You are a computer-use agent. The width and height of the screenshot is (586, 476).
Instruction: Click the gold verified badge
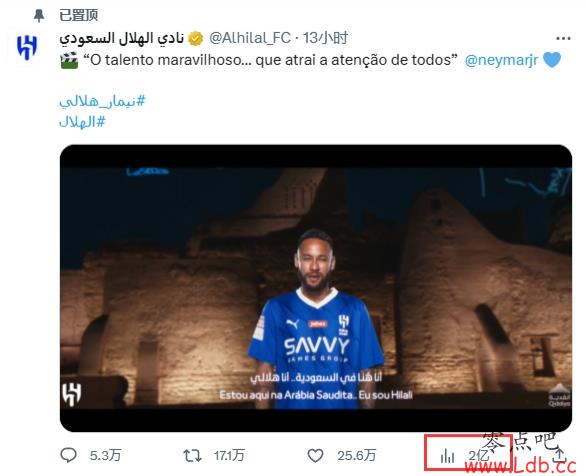[x=195, y=38]
